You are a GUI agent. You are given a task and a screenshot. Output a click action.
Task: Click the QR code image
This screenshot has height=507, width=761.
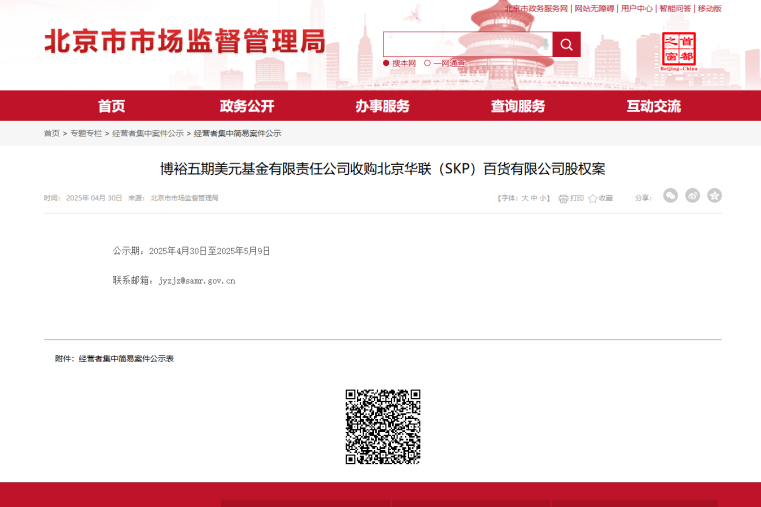pyautogui.click(x=383, y=426)
